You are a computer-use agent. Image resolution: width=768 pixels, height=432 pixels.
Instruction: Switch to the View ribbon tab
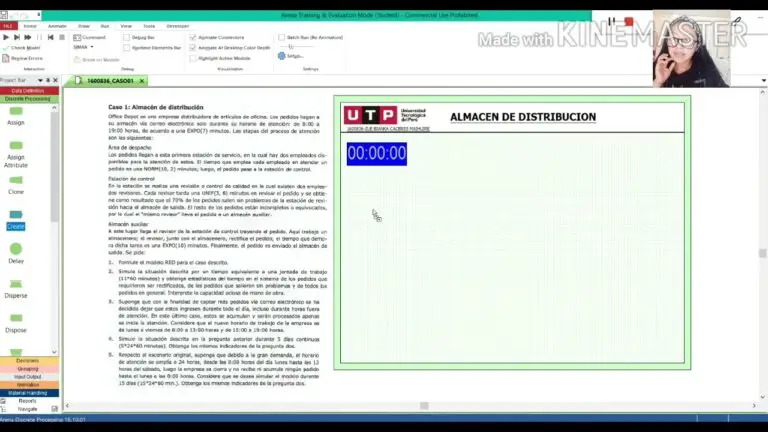pyautogui.click(x=126, y=26)
